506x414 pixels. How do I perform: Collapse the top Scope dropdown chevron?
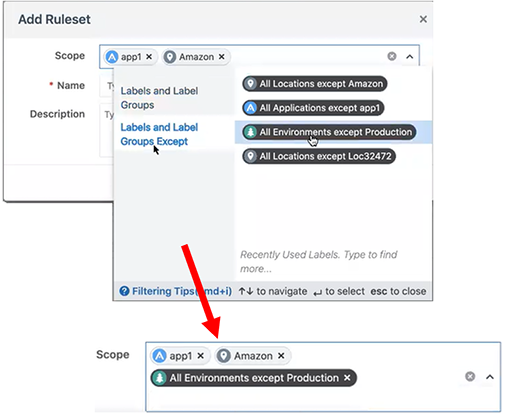click(x=410, y=57)
